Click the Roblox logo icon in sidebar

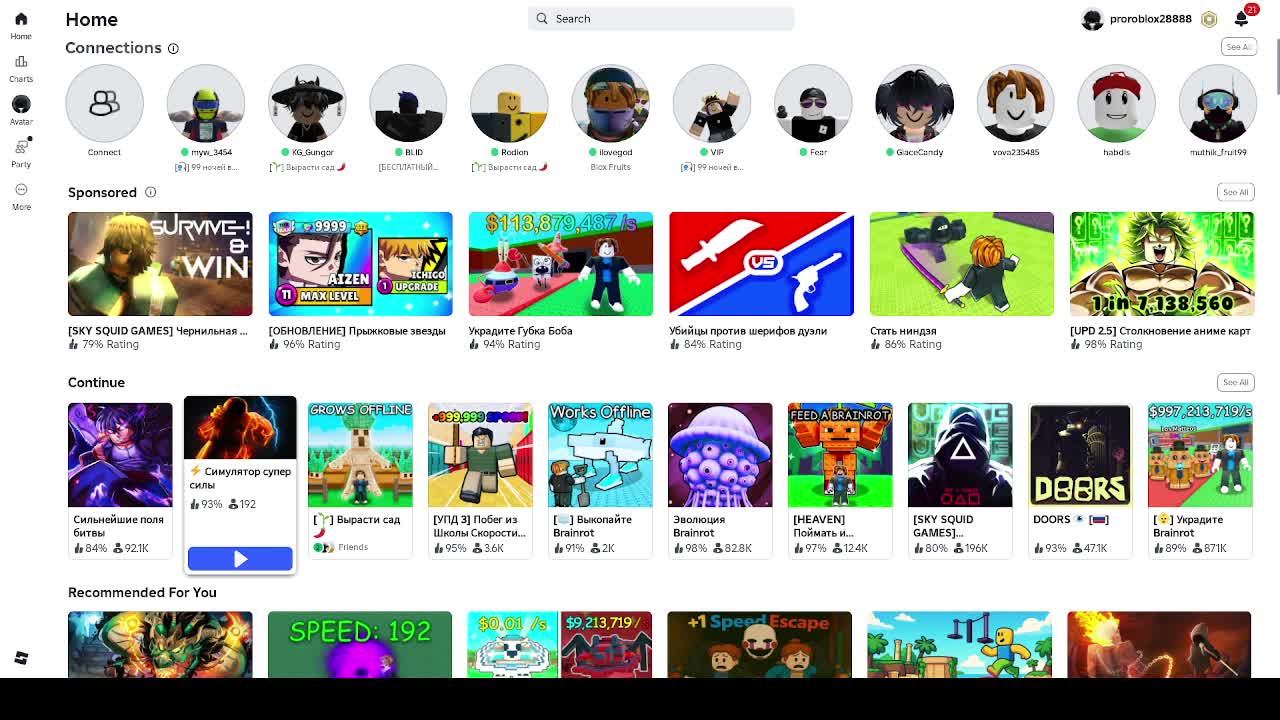pyautogui.click(x=21, y=657)
